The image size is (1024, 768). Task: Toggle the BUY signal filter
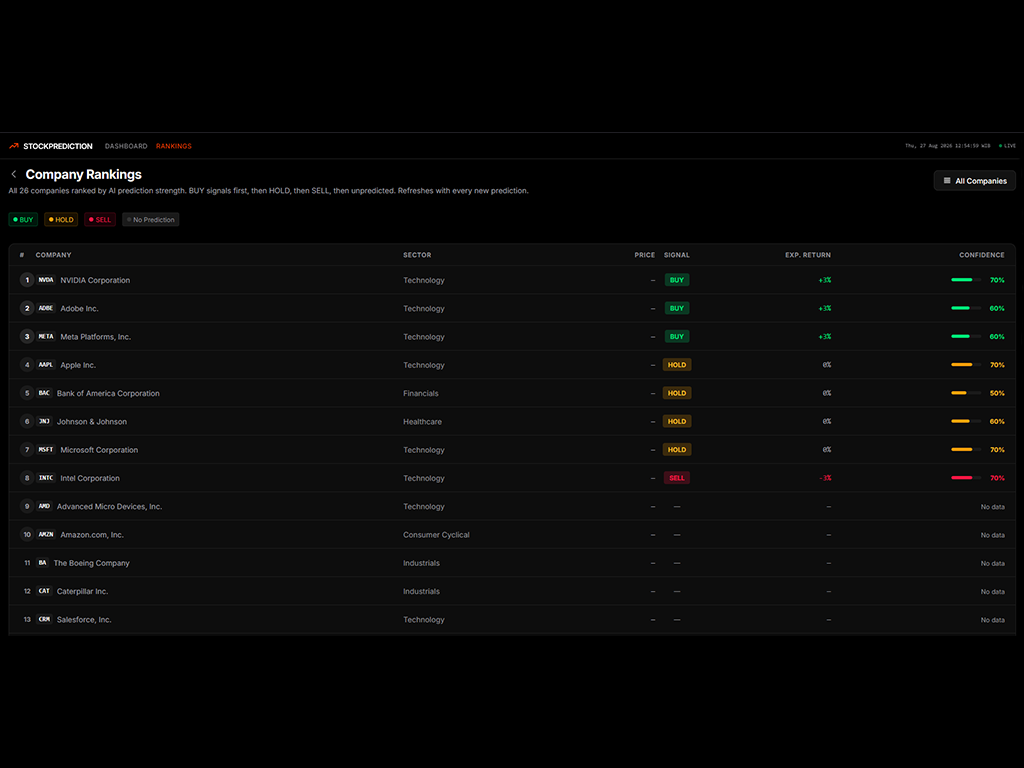point(23,220)
